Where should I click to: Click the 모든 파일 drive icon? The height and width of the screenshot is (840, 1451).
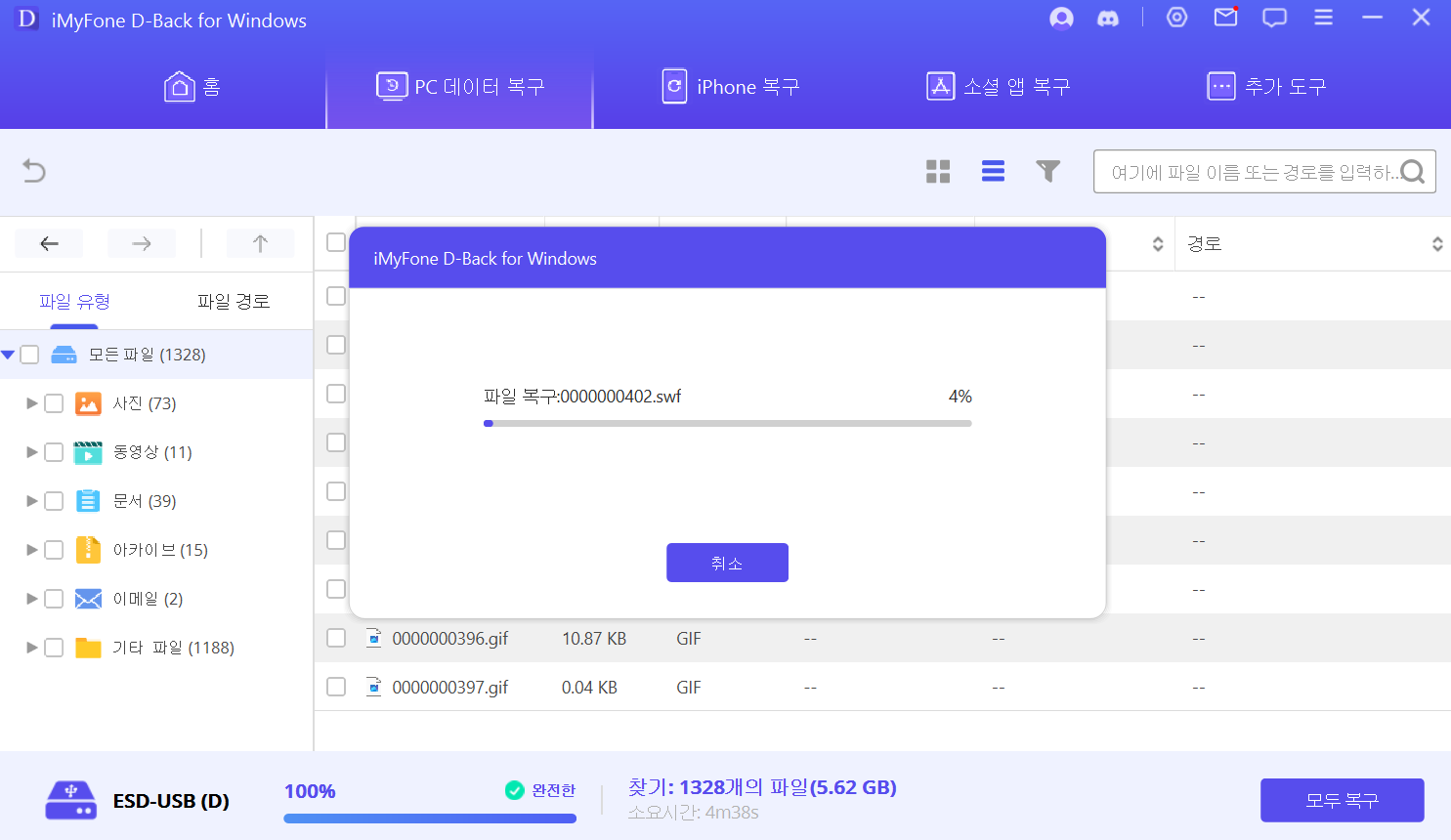[64, 355]
